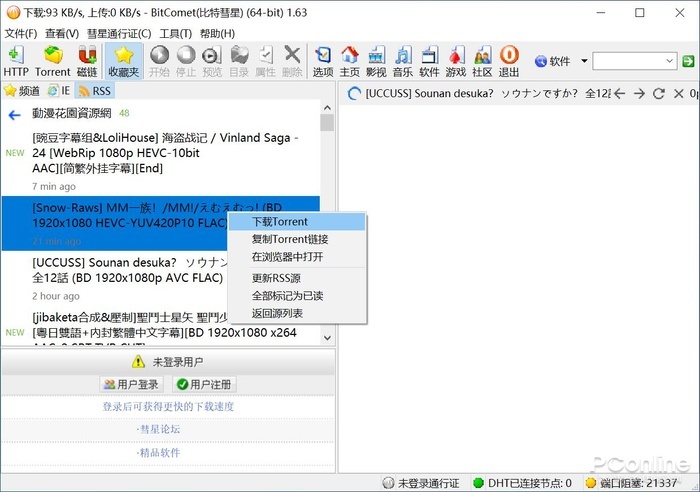
Task: Choose 在浏览器中打开 in context menu
Action: coord(297,257)
